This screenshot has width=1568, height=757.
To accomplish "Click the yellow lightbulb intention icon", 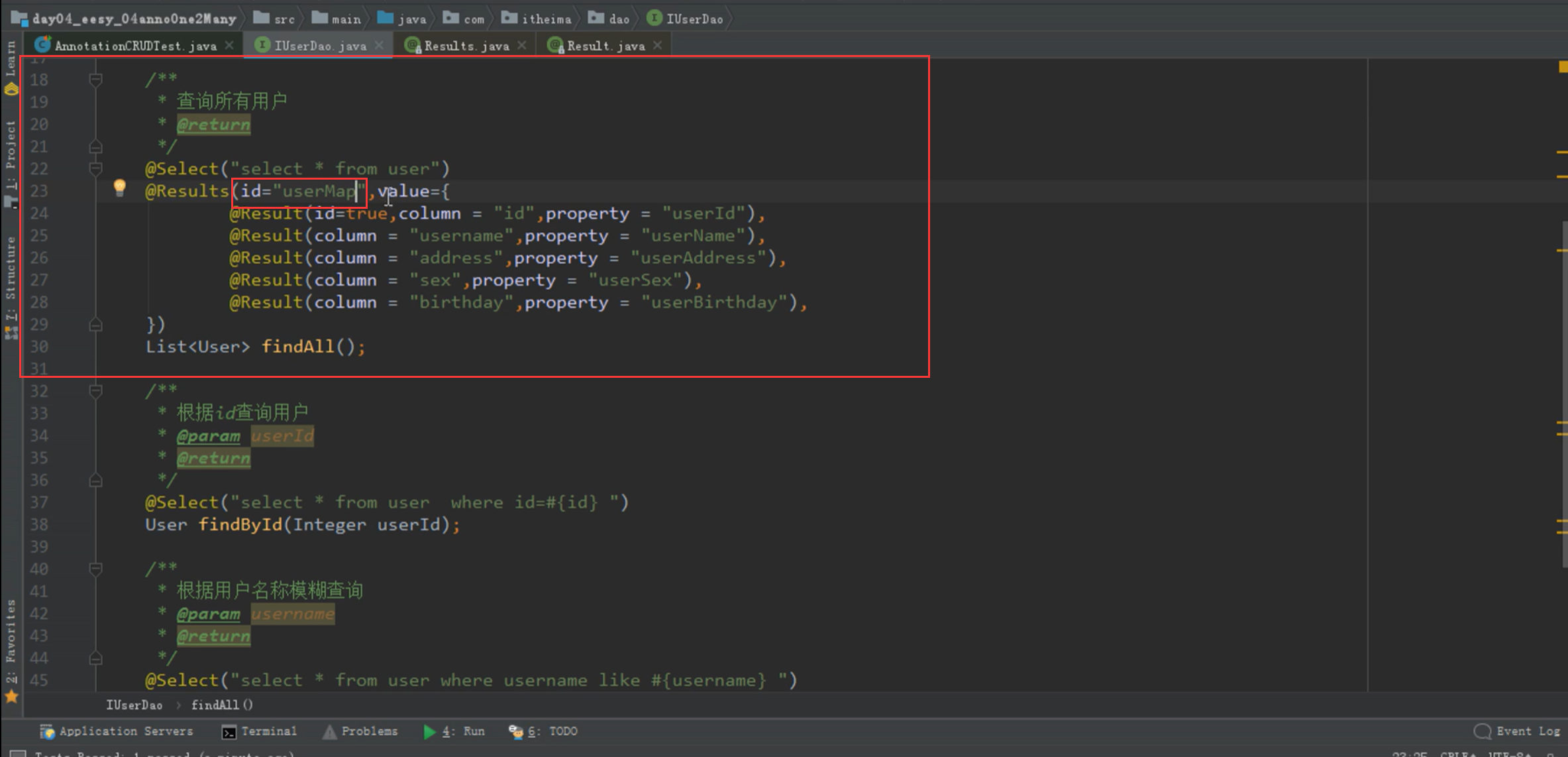I will pyautogui.click(x=119, y=187).
